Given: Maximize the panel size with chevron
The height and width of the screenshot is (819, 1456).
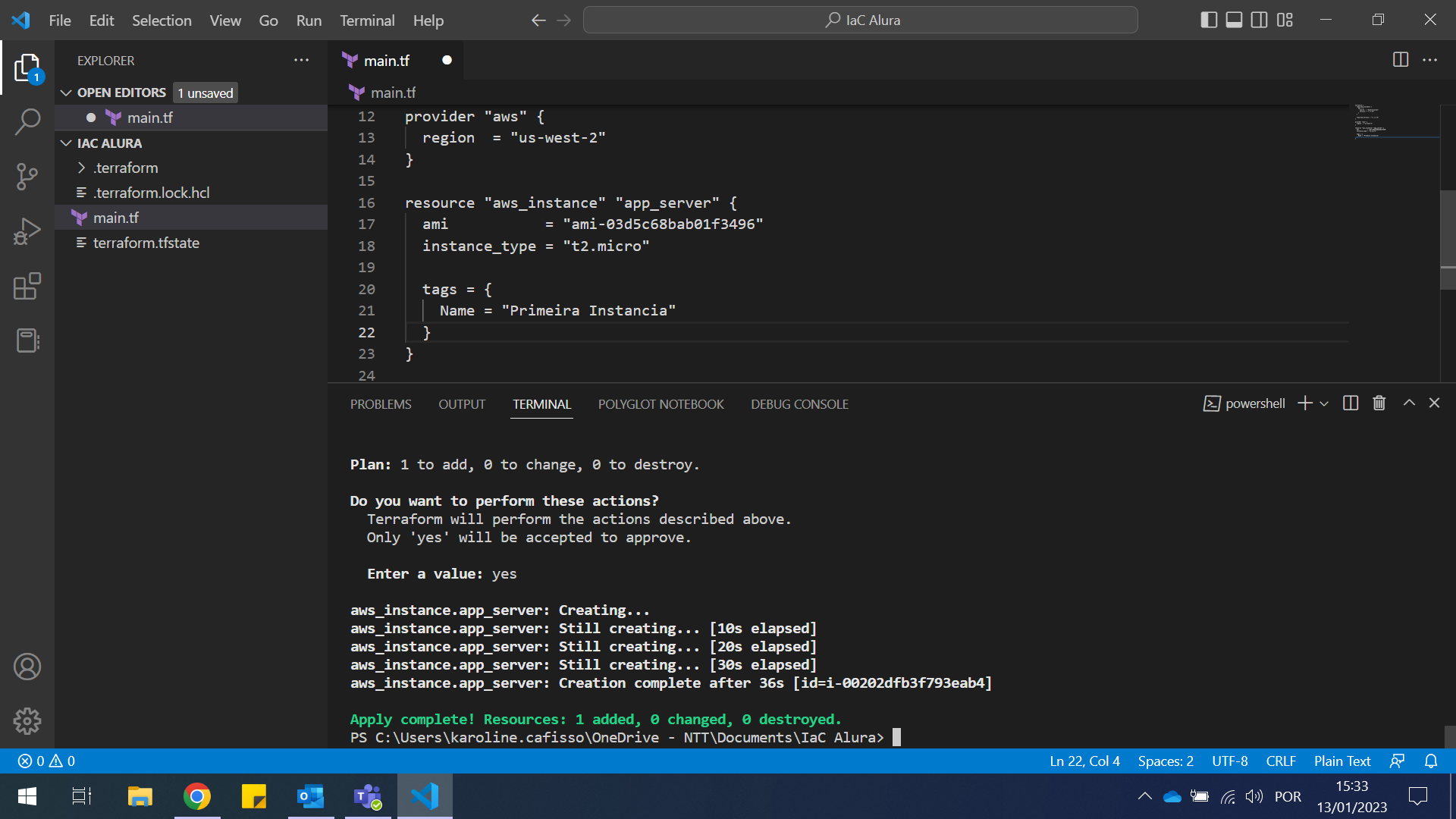Looking at the screenshot, I should click(1409, 403).
